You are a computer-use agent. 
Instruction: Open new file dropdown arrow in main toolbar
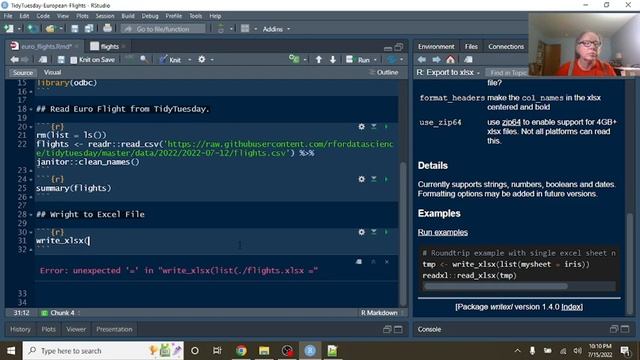pos(19,29)
